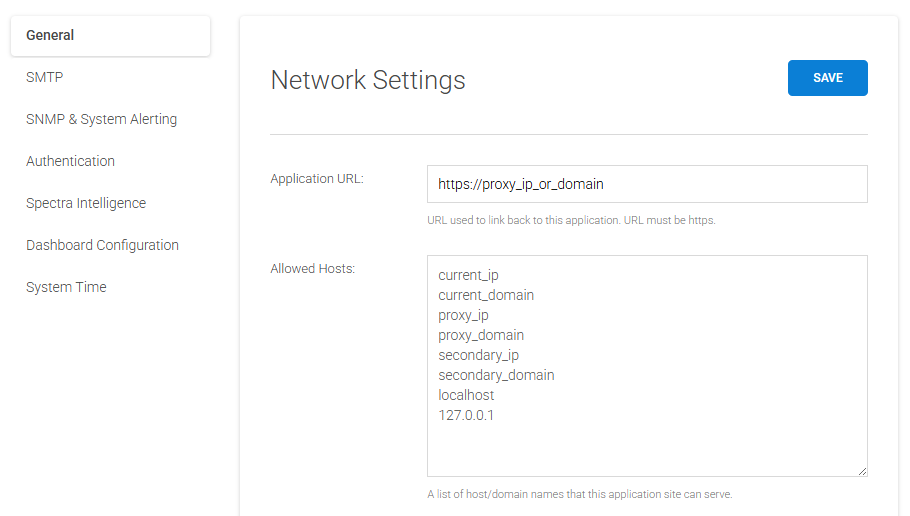Open Dashboard Configuration

pyautogui.click(x=102, y=245)
